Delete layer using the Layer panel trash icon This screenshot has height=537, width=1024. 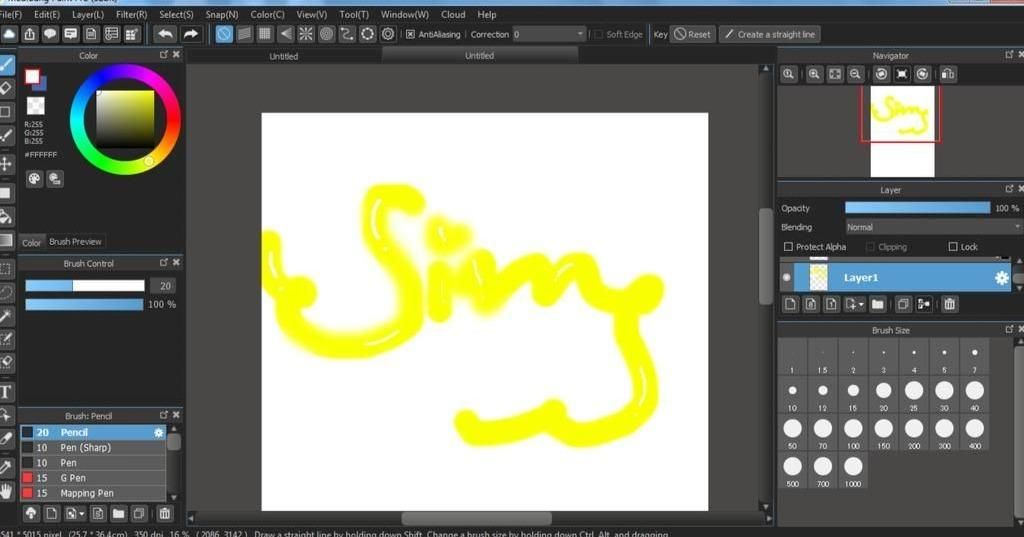tap(950, 304)
